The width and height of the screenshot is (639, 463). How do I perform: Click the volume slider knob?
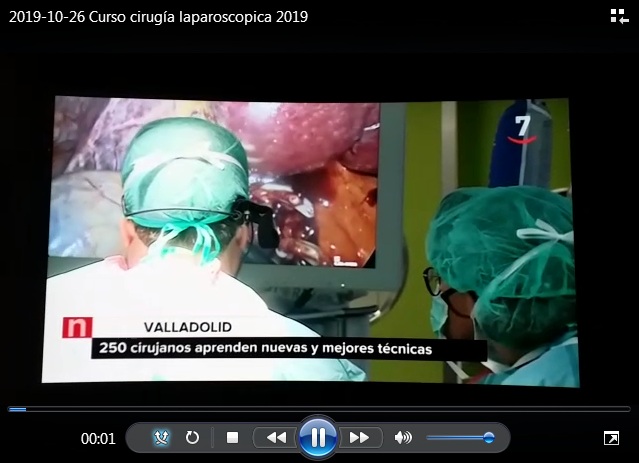488,437
